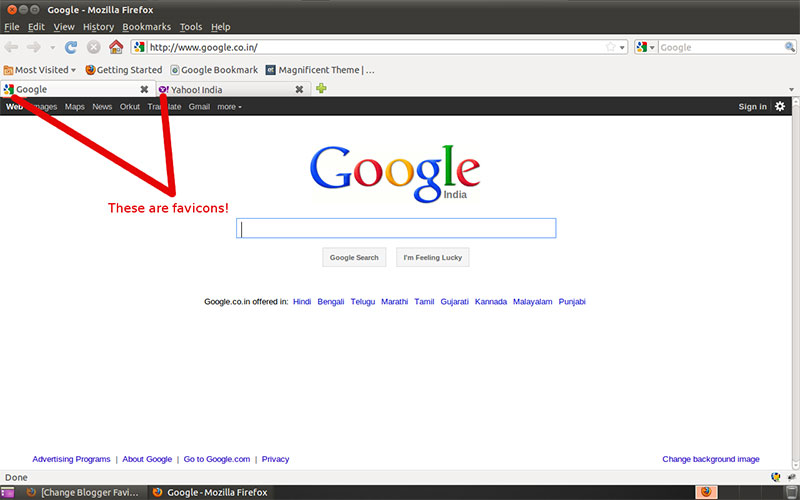List all tabs dropdown arrow
Screen dimensions: 800x500
click(791, 90)
